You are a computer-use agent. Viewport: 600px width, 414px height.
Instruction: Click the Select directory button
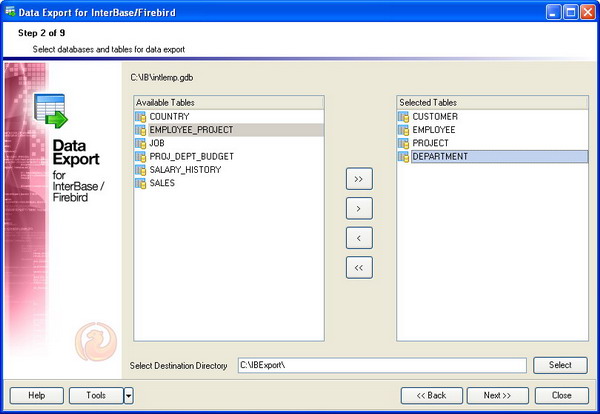pyautogui.click(x=560, y=365)
